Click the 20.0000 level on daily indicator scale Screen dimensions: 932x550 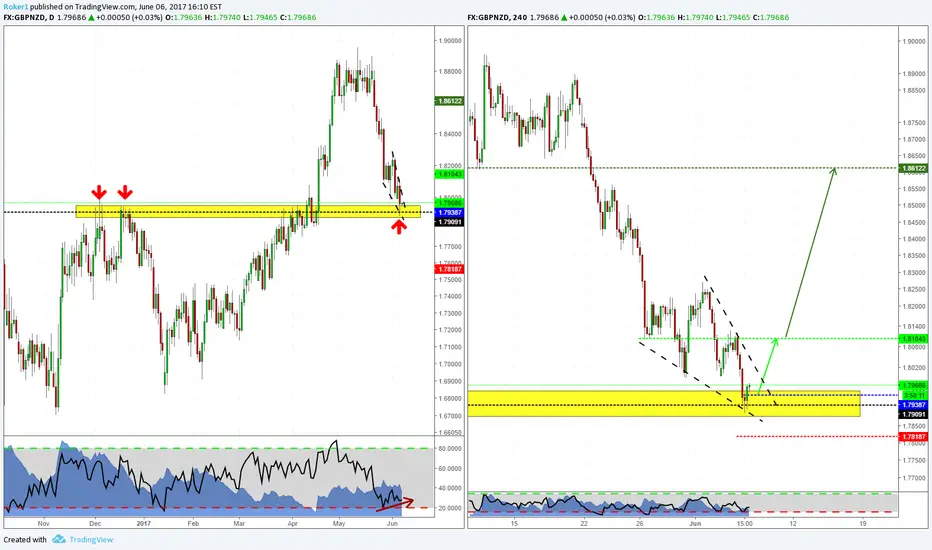[451, 508]
